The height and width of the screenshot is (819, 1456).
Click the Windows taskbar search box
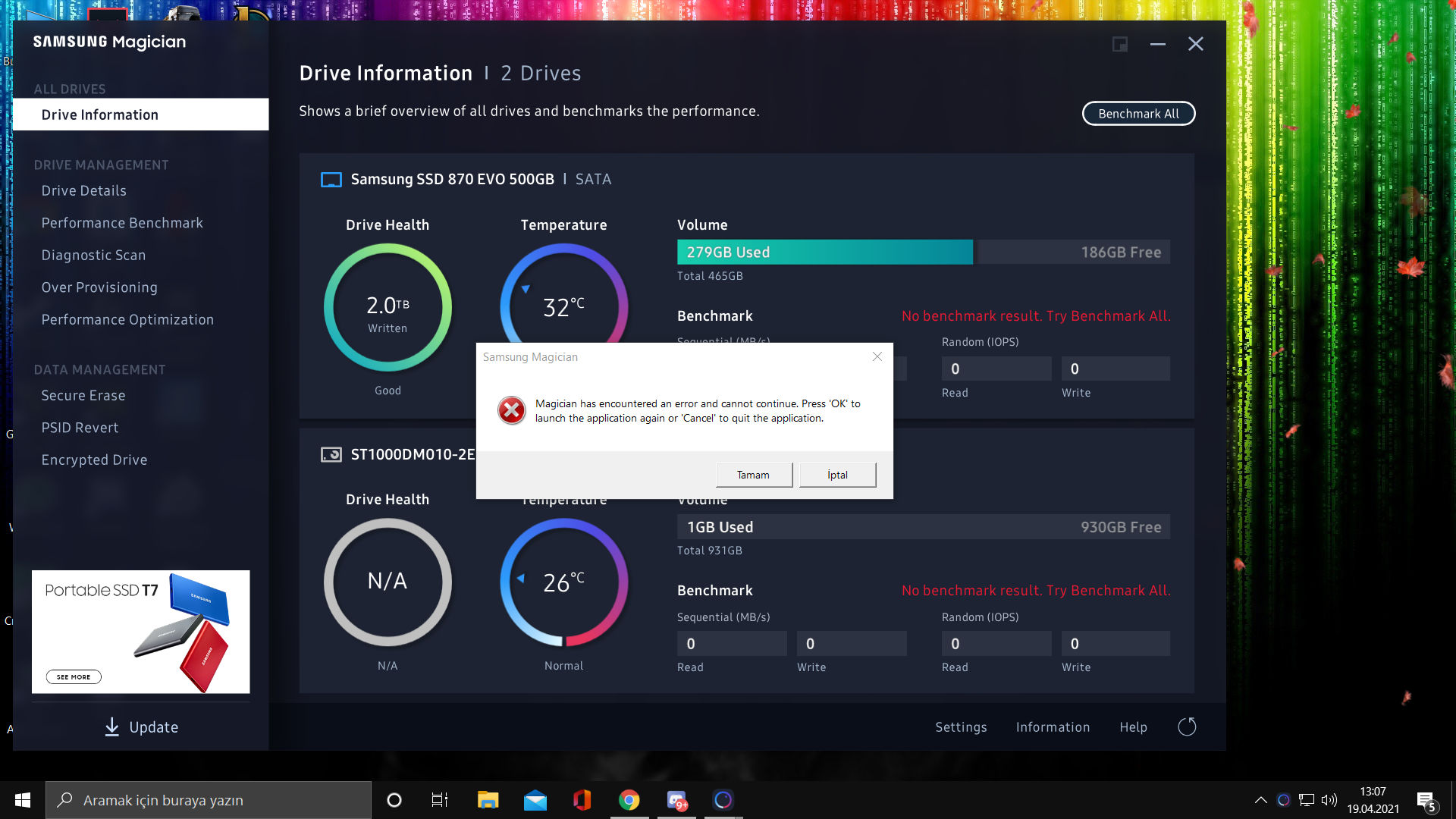click(x=209, y=800)
